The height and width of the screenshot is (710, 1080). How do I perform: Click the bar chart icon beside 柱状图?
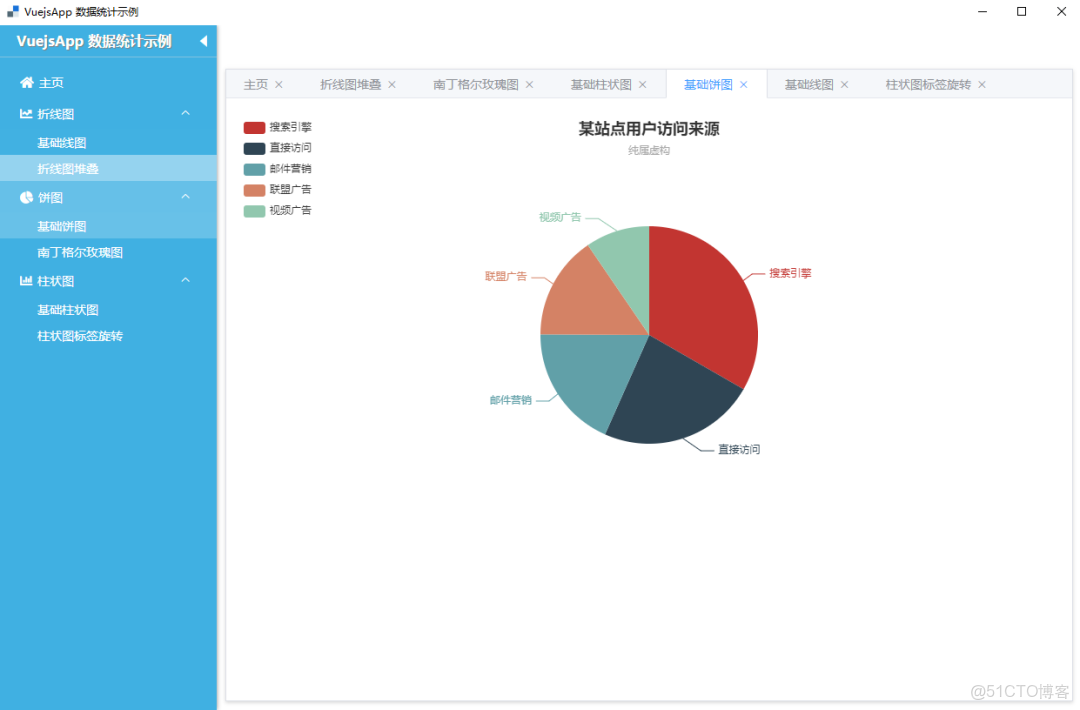coord(25,281)
